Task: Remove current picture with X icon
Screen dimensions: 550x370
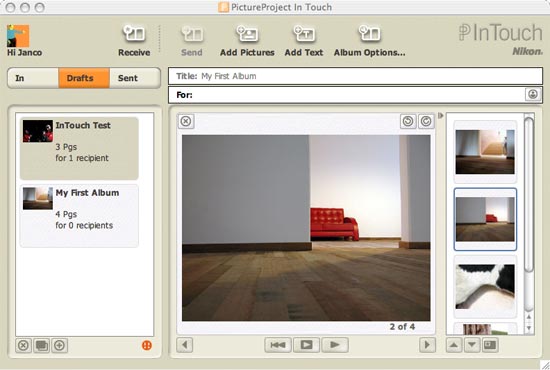Action: [x=186, y=121]
